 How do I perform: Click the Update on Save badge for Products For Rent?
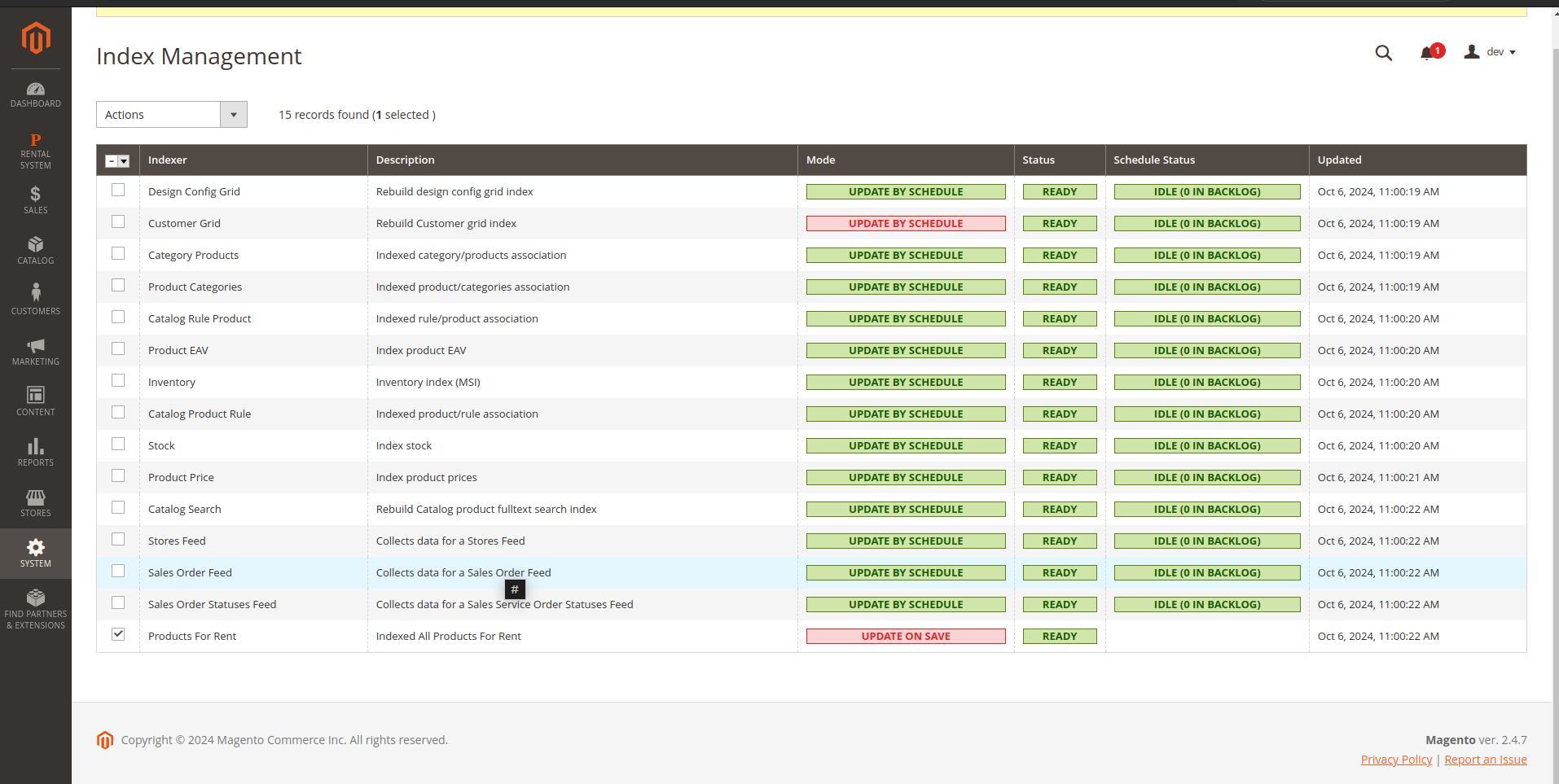click(x=906, y=637)
